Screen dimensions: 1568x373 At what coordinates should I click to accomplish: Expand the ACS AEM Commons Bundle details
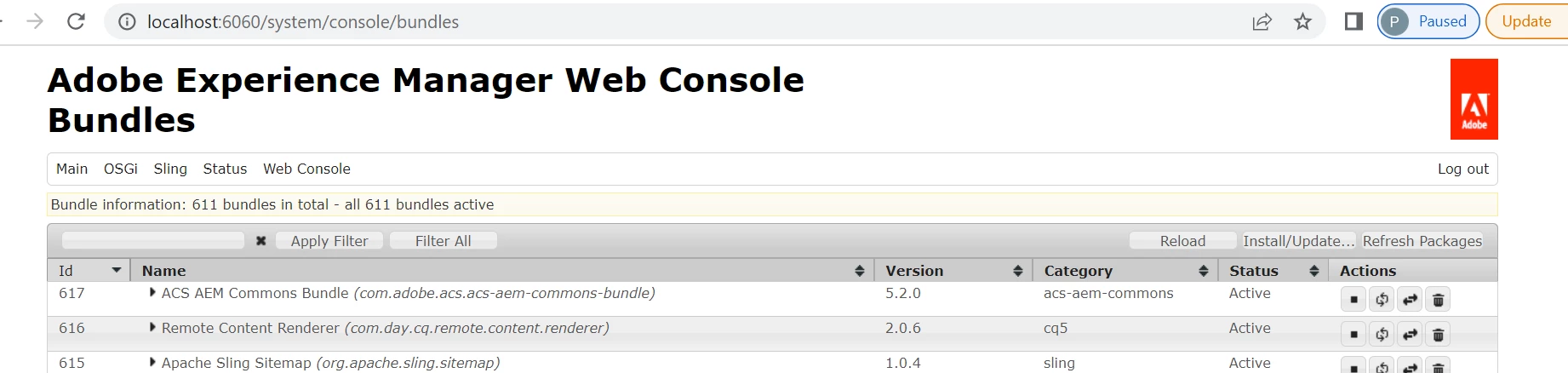(x=152, y=292)
